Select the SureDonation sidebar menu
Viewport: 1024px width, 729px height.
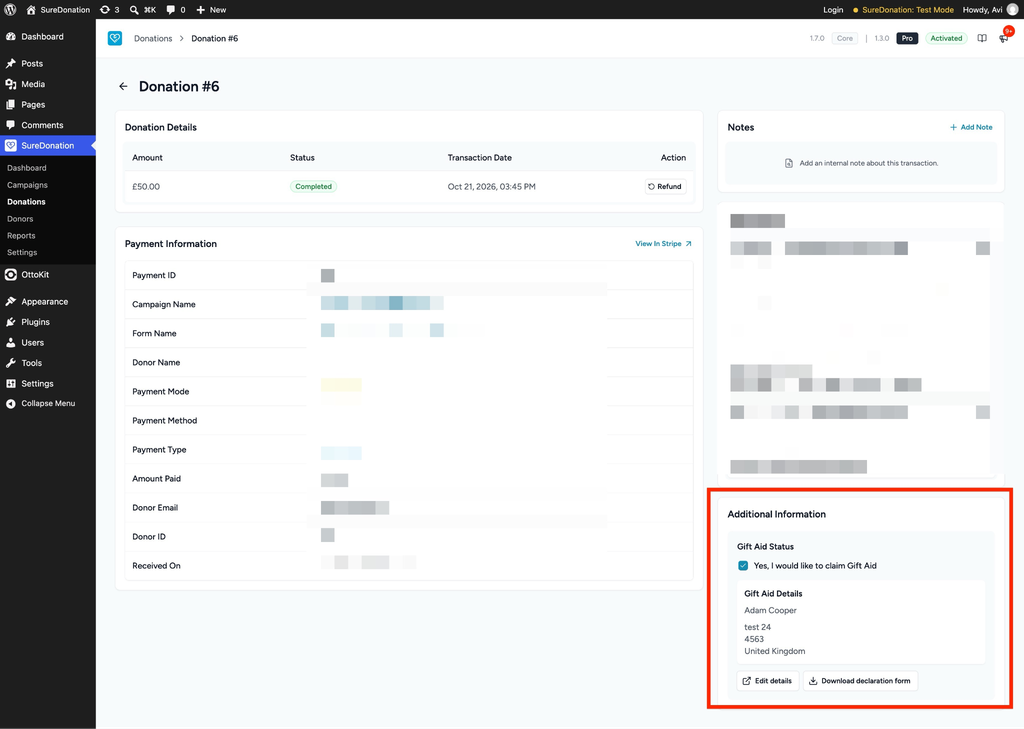tap(48, 146)
